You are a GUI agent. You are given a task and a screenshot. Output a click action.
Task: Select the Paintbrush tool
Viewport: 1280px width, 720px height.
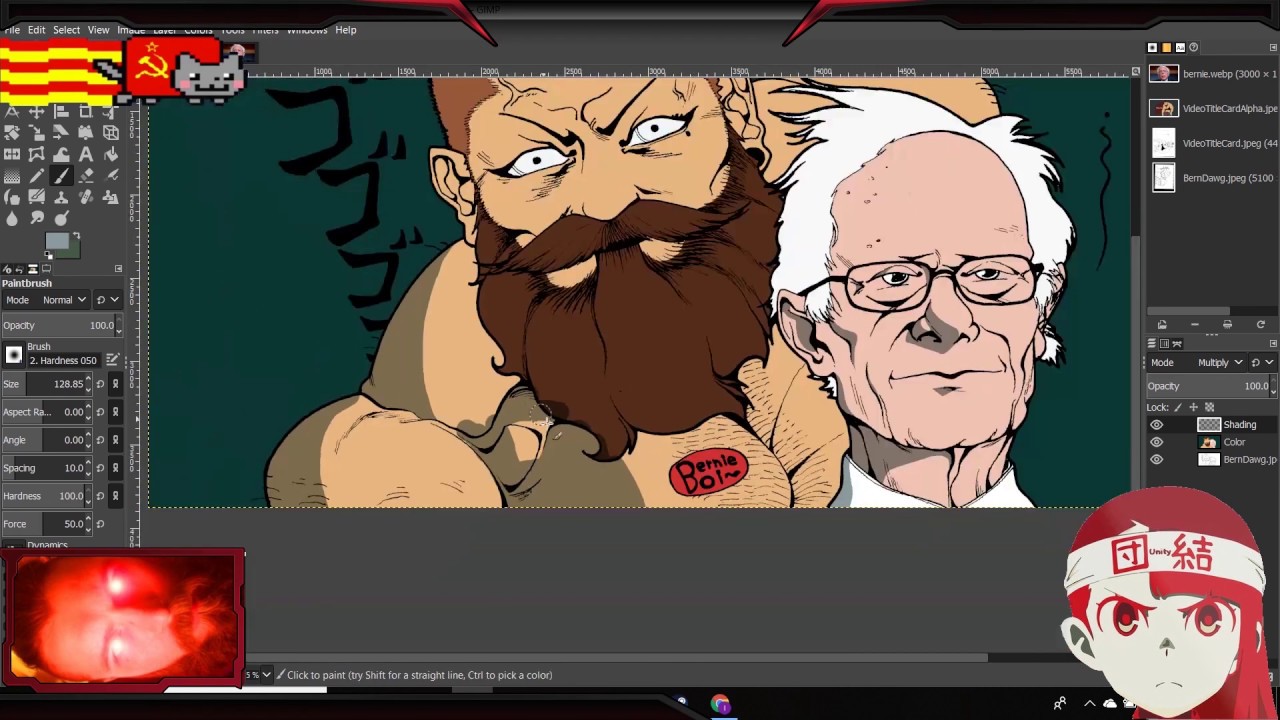tap(61, 176)
